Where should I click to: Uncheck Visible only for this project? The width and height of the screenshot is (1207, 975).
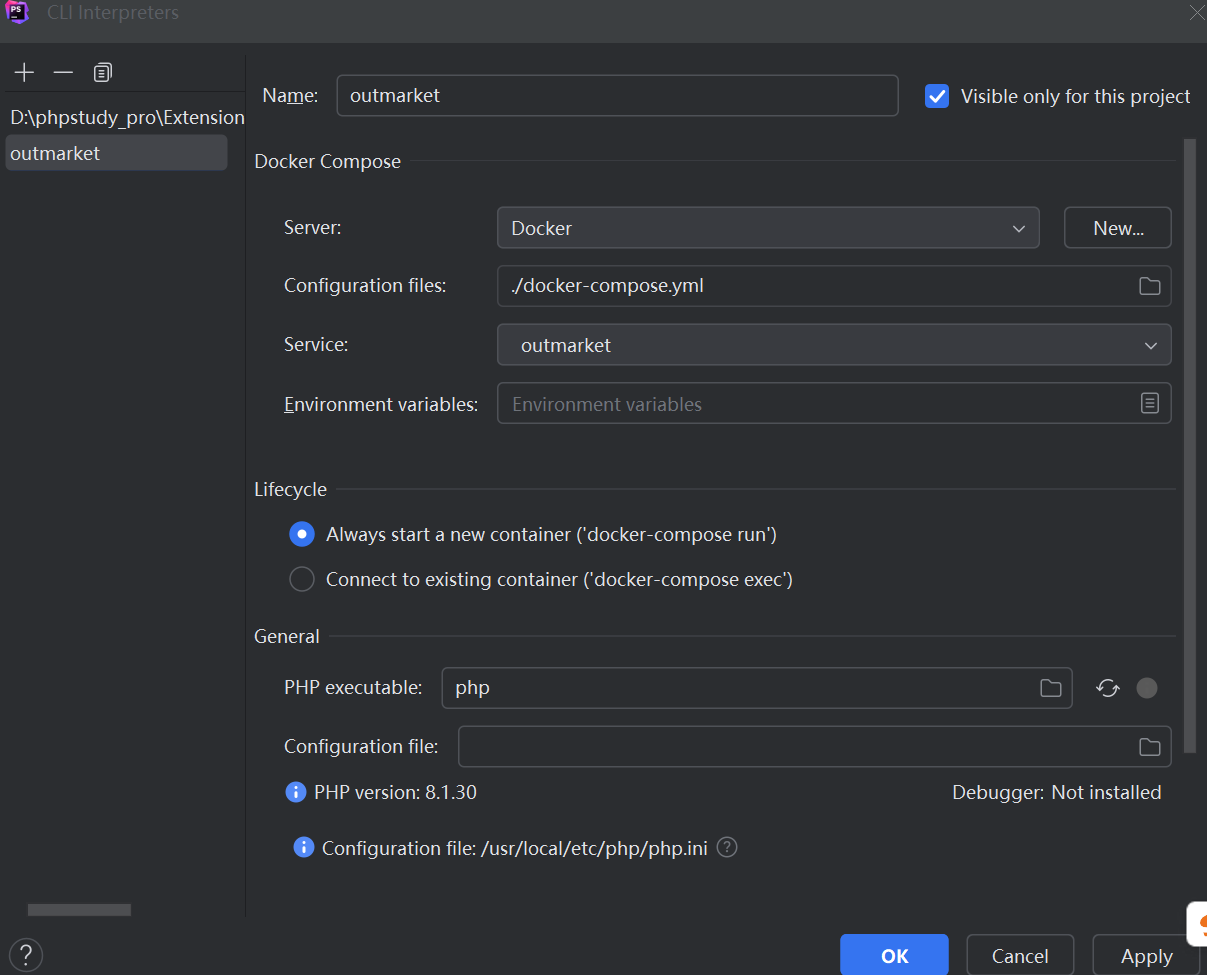[x=937, y=96]
